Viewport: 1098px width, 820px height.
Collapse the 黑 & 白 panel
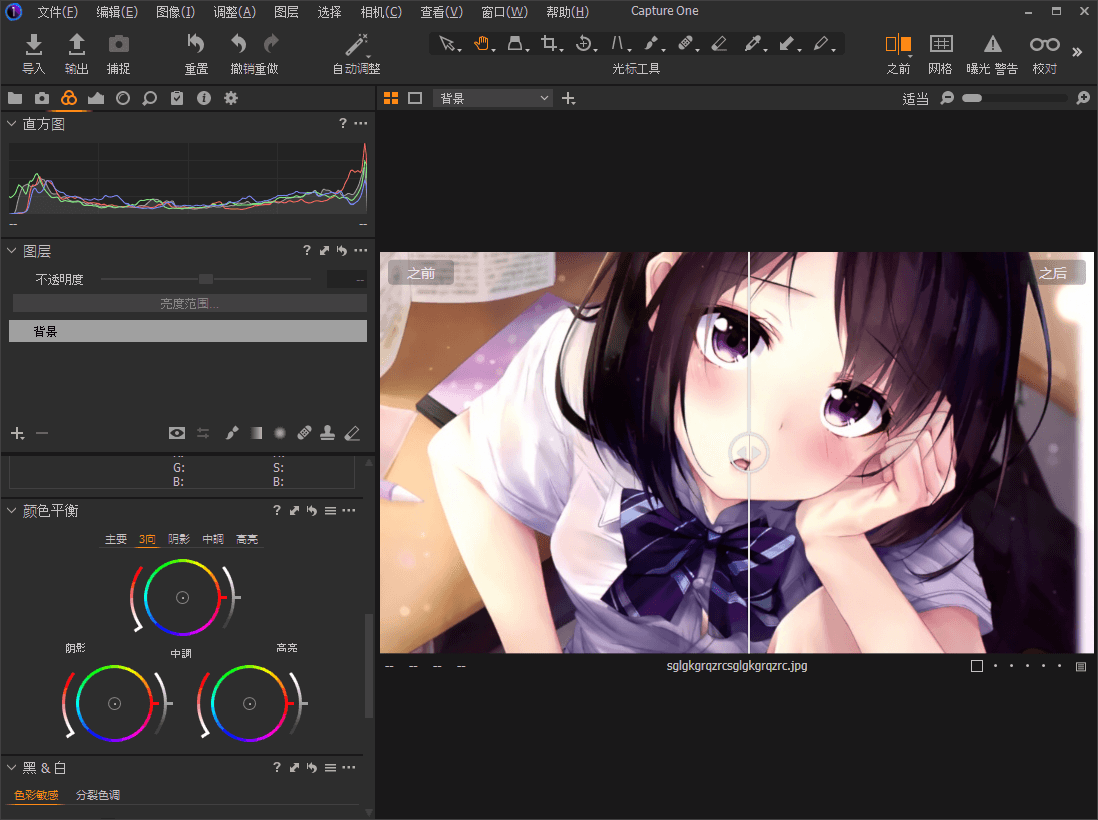11,767
